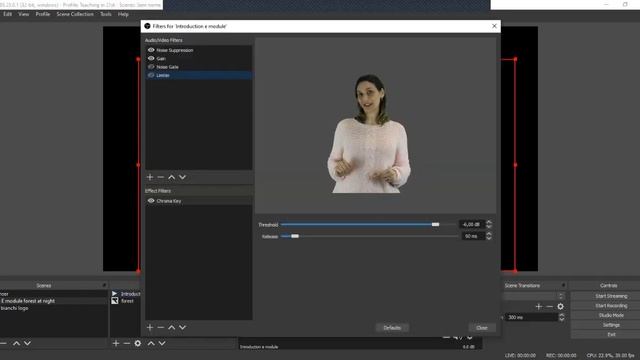The height and width of the screenshot is (360, 640).
Task: Open the Profile menu
Action: [42, 14]
